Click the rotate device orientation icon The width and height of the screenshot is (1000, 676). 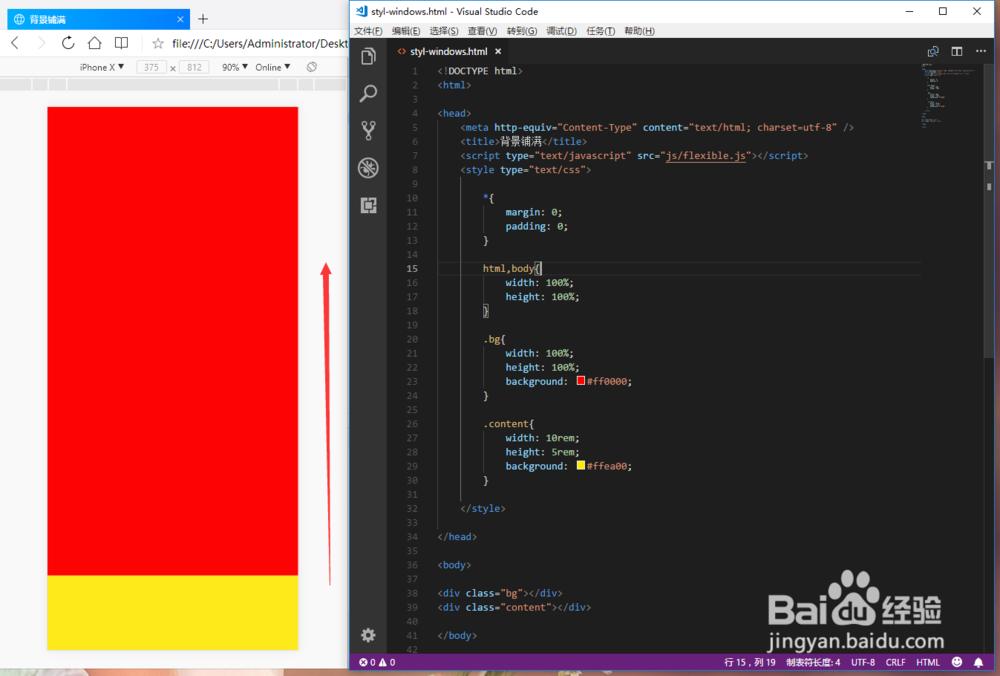click(312, 67)
